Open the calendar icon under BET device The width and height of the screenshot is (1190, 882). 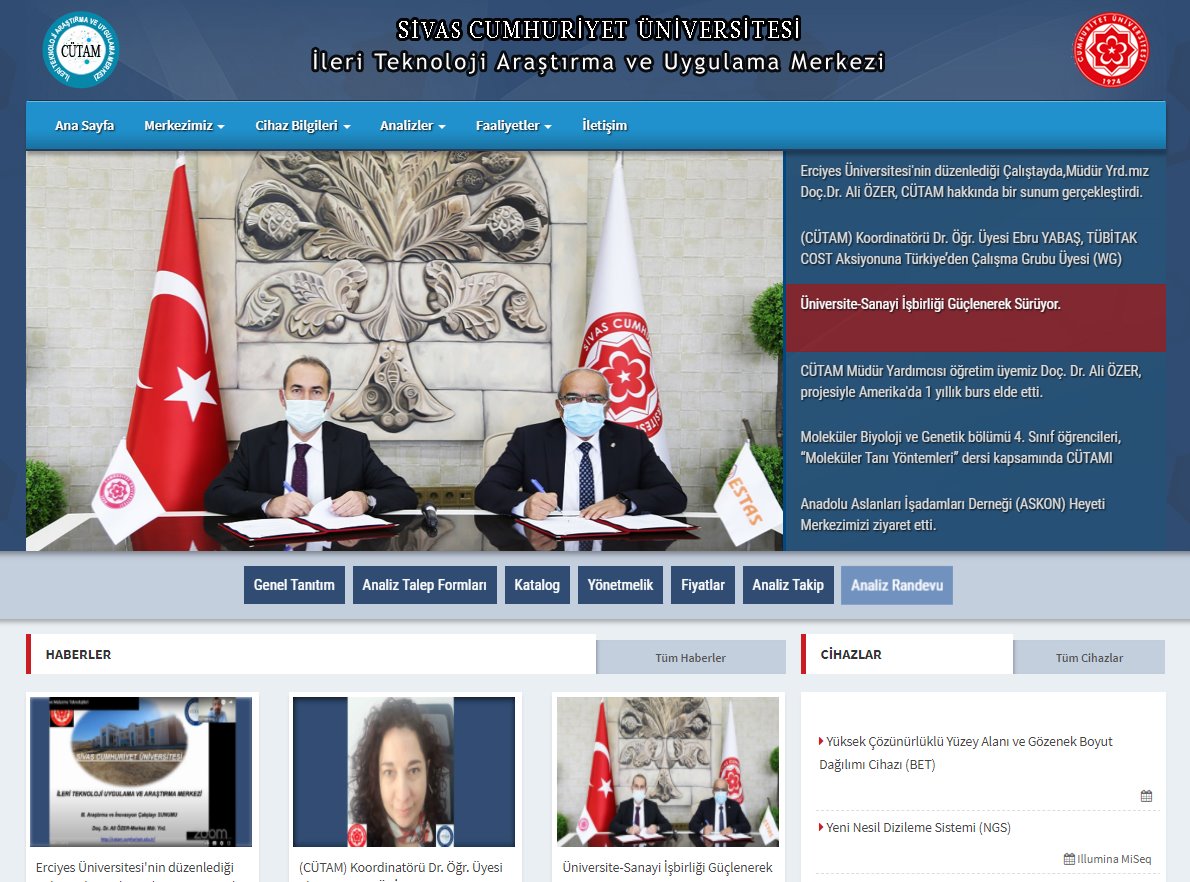tap(1146, 795)
